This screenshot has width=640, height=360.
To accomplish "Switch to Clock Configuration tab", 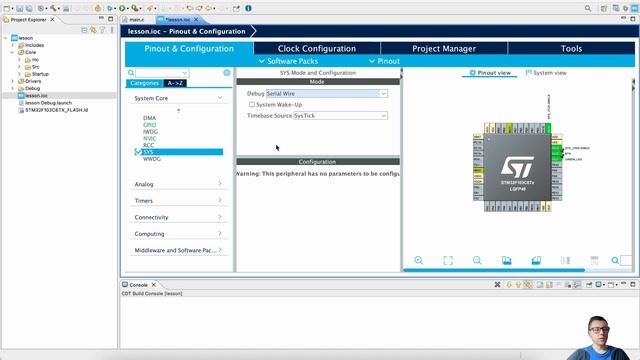I will [x=317, y=48].
